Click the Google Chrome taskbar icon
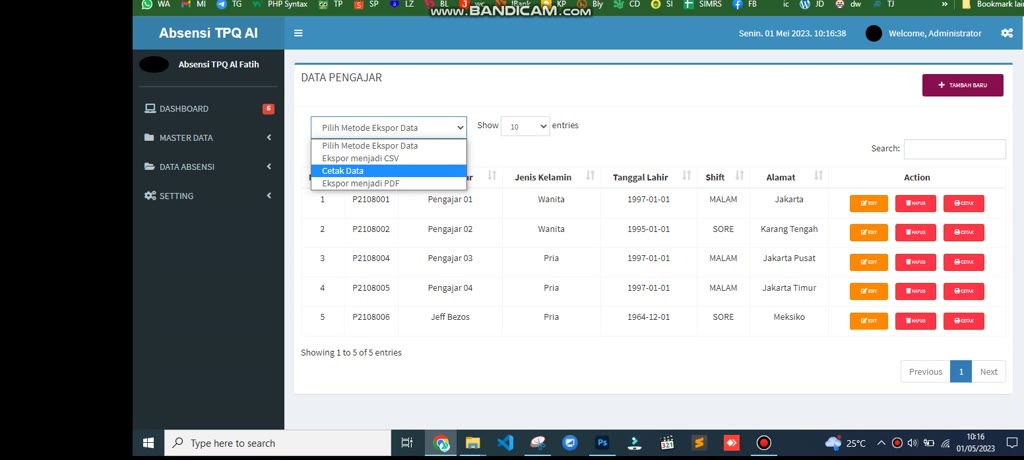Image resolution: width=1024 pixels, height=460 pixels. [441, 443]
